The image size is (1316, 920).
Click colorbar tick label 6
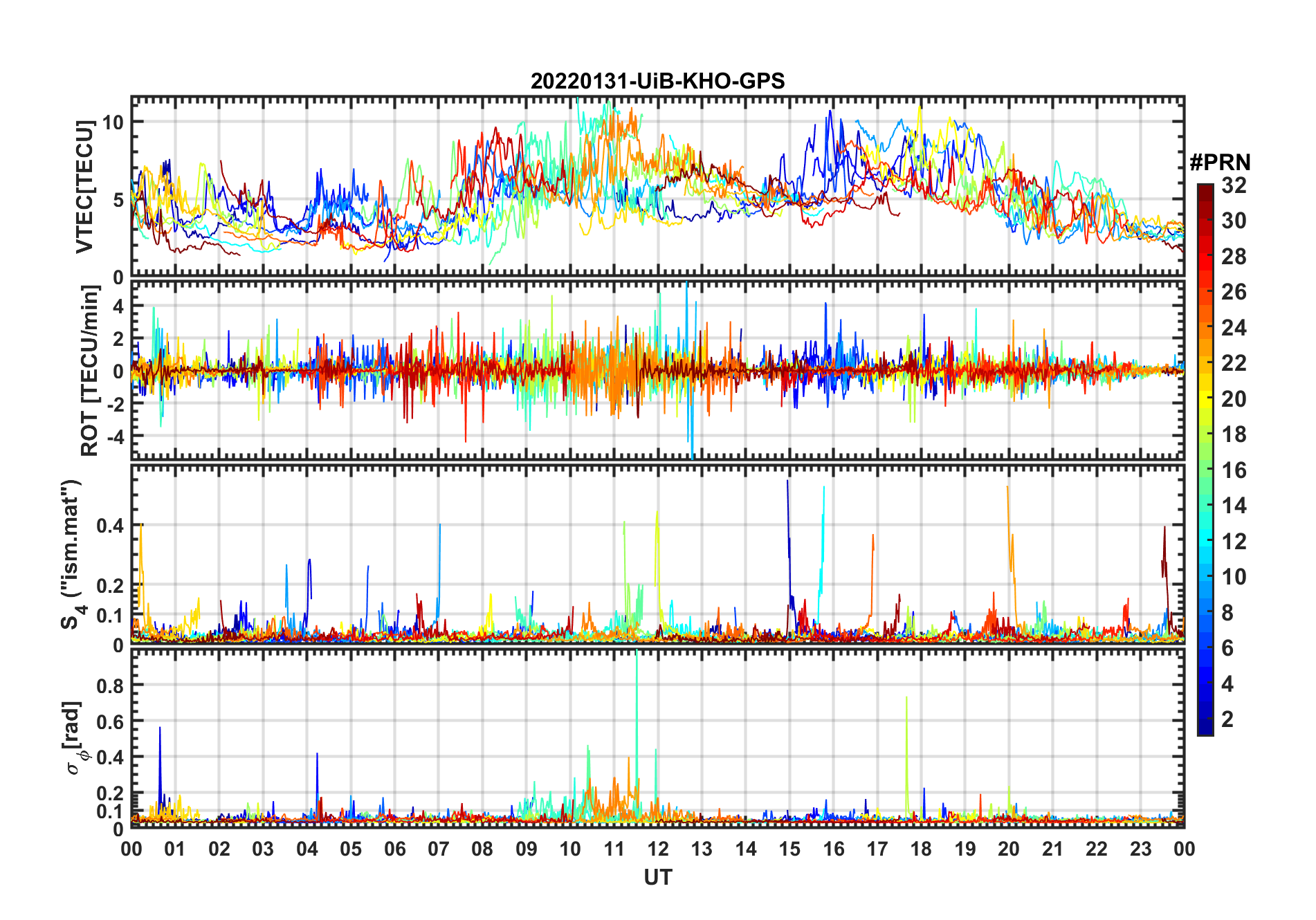point(1227,648)
